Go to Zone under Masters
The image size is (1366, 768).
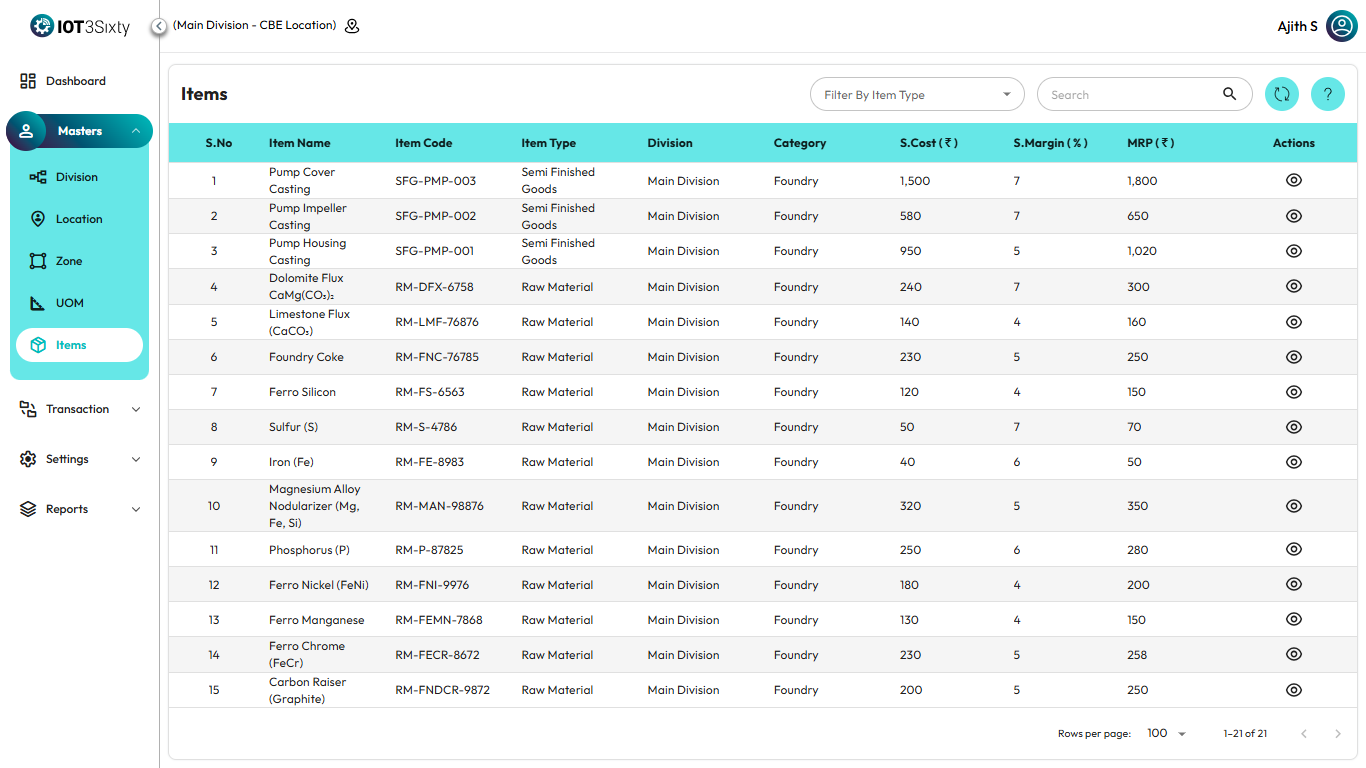[68, 261]
